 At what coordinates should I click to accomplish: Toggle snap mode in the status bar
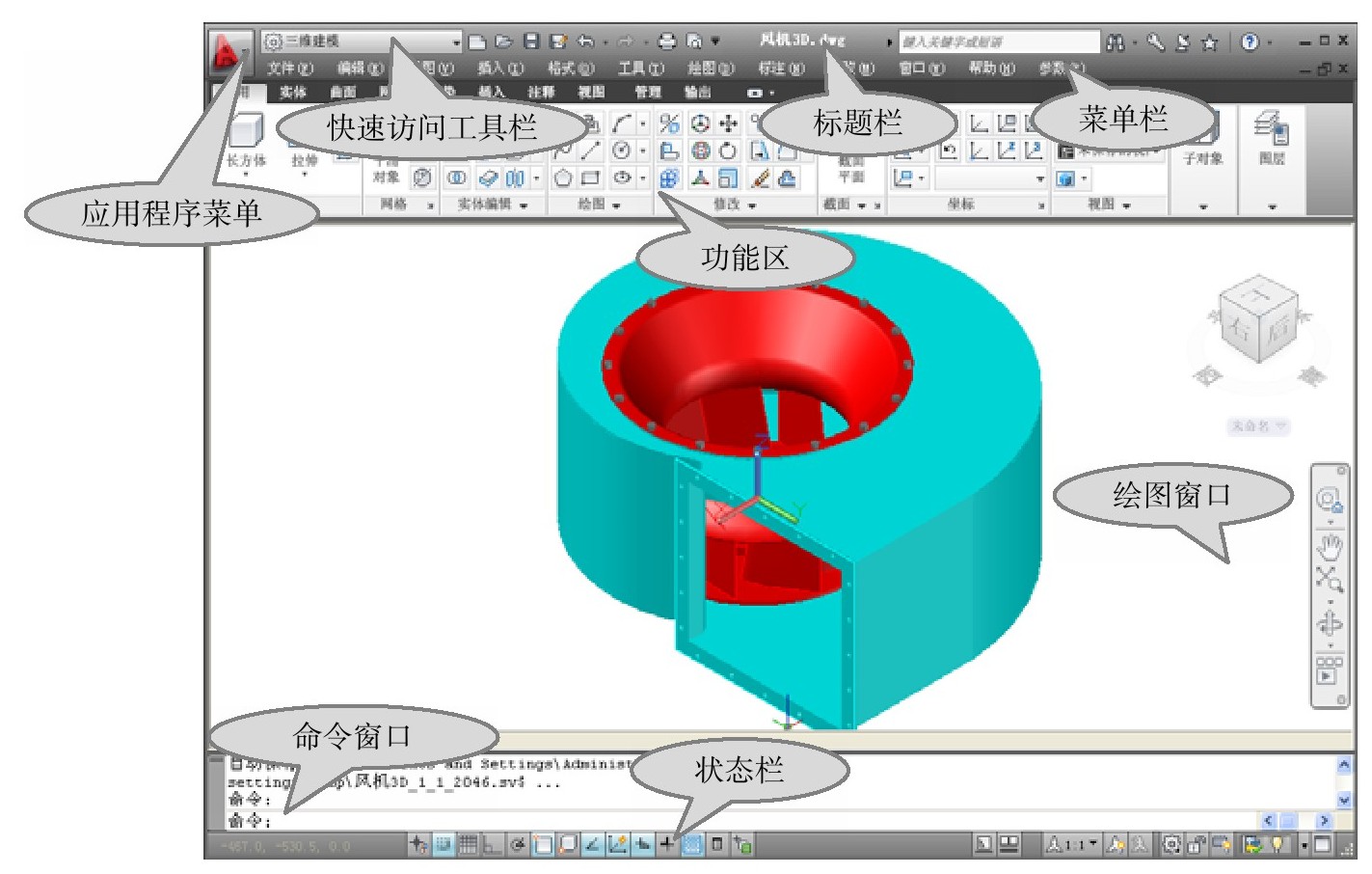click(x=443, y=845)
